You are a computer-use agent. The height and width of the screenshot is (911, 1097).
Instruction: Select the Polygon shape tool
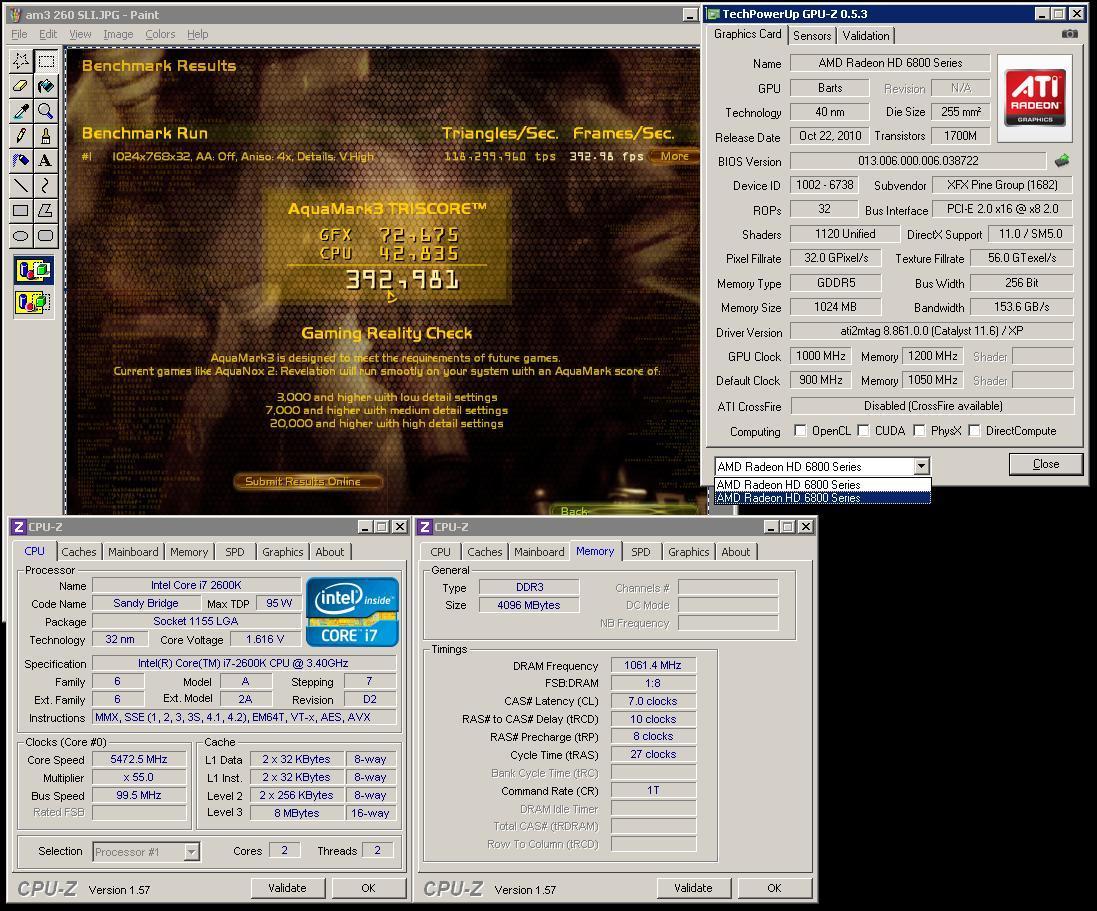(x=46, y=210)
